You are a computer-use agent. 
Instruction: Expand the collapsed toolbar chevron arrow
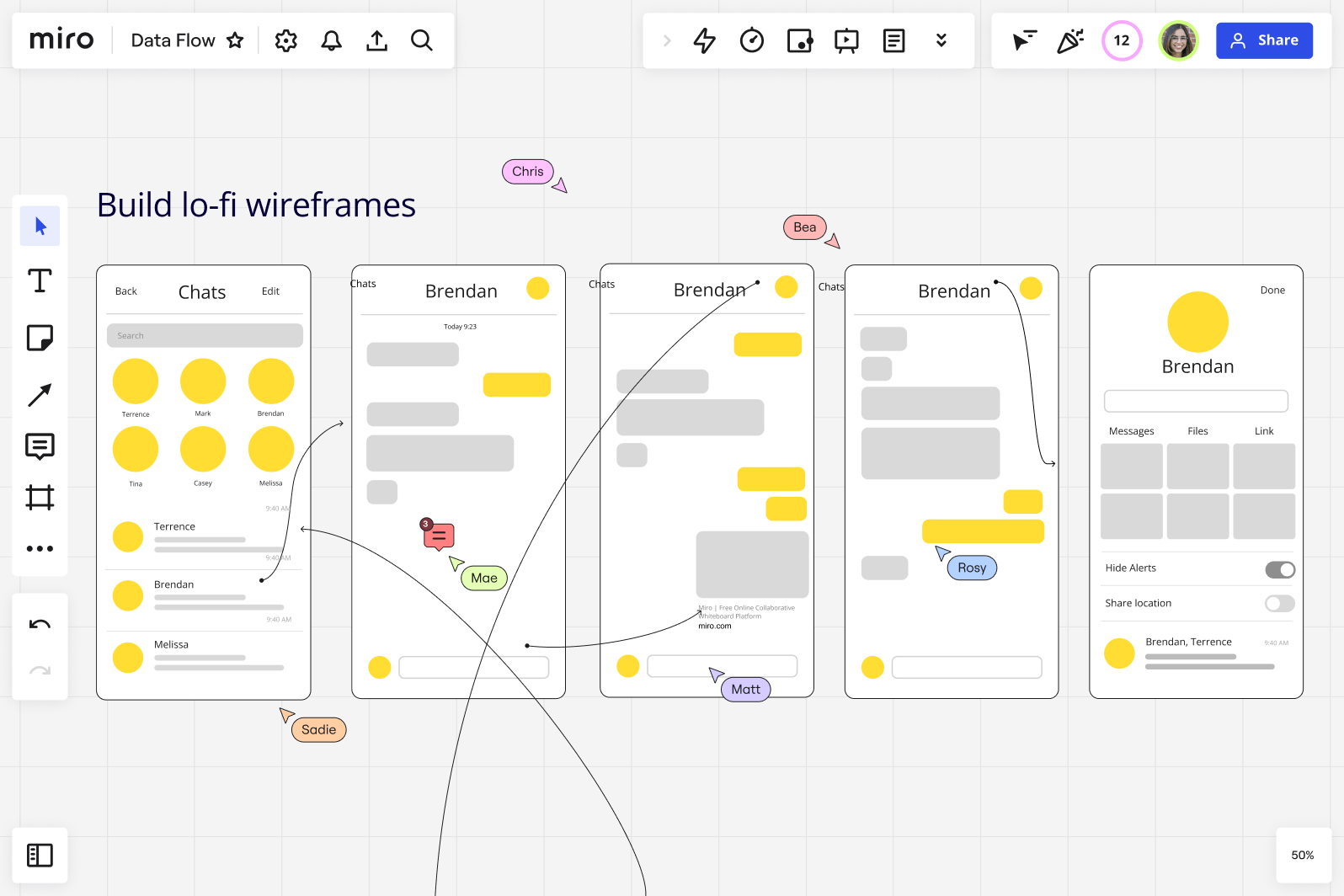click(x=667, y=40)
